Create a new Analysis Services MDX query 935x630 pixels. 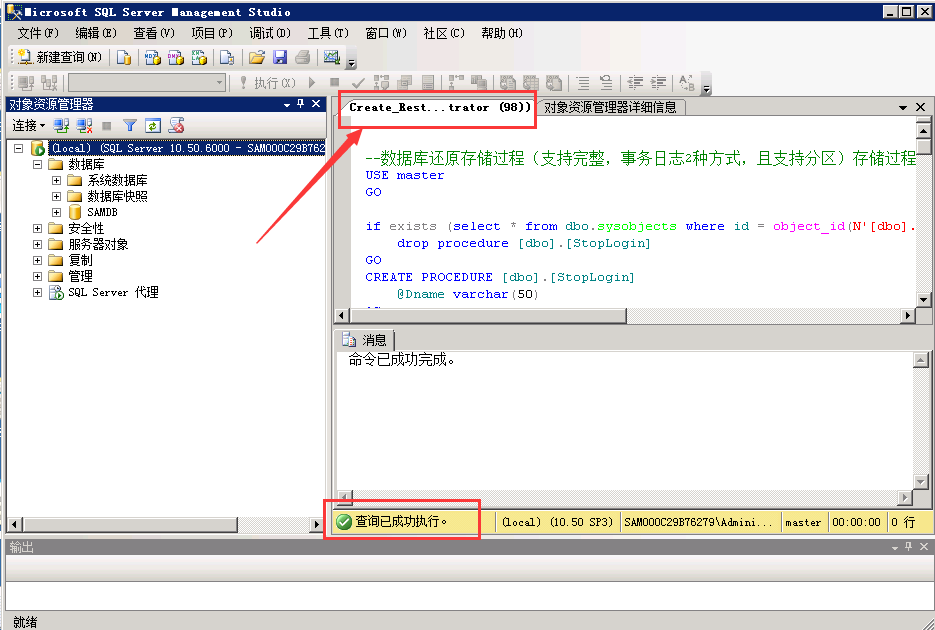pyautogui.click(x=153, y=57)
